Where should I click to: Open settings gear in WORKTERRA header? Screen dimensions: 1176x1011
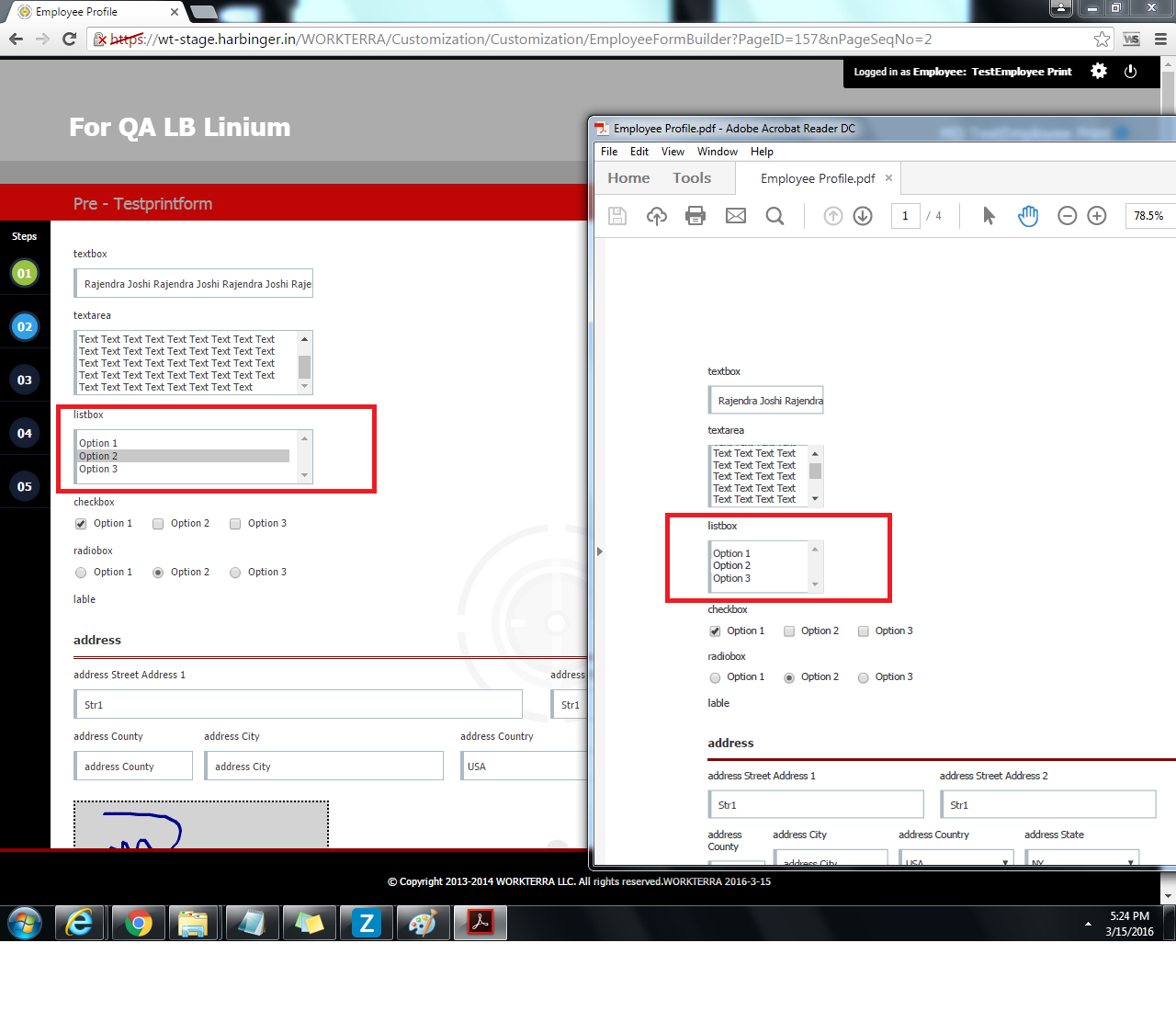click(1099, 72)
